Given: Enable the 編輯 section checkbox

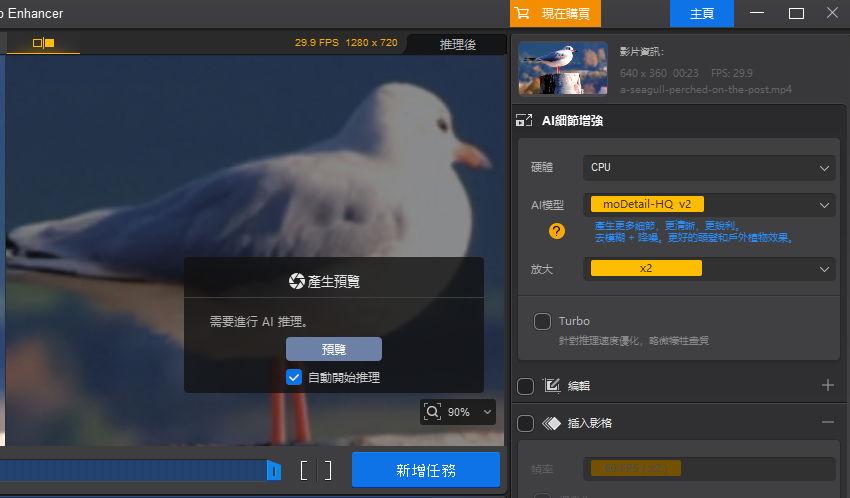Looking at the screenshot, I should click(x=525, y=386).
